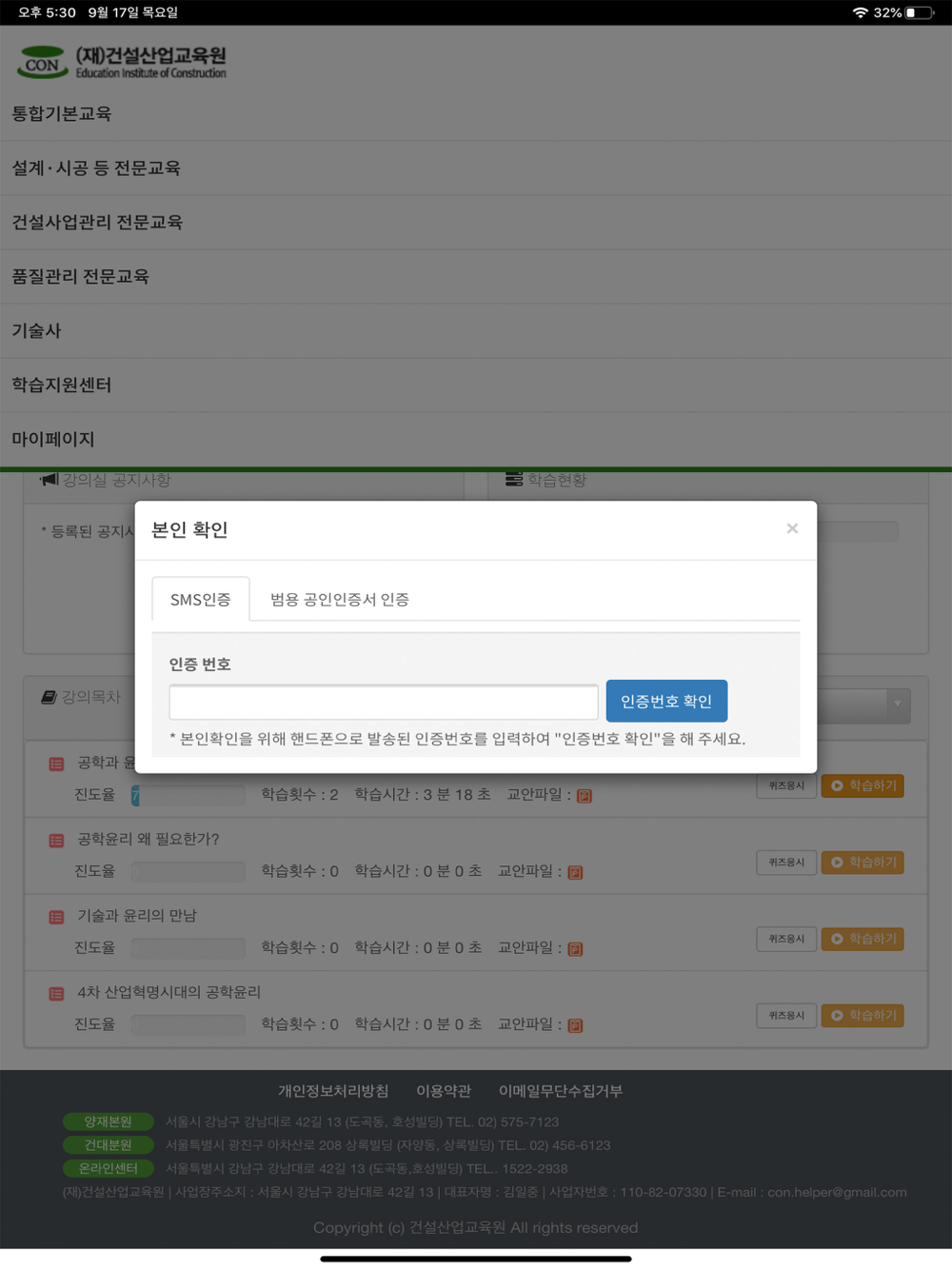Click the battery status icon
Screen dimensions: 952x1270
coord(920,12)
